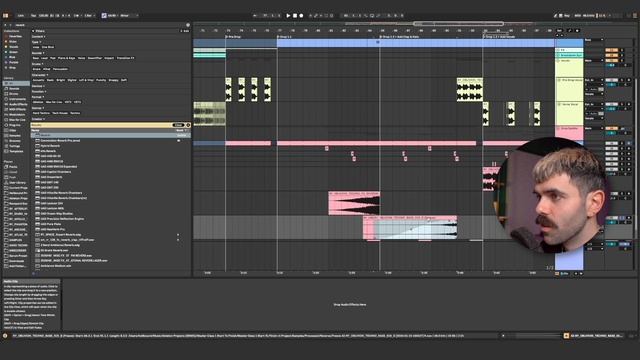
Task: Select Sounds in Library sidebar
Action: pyautogui.click(x=14, y=89)
